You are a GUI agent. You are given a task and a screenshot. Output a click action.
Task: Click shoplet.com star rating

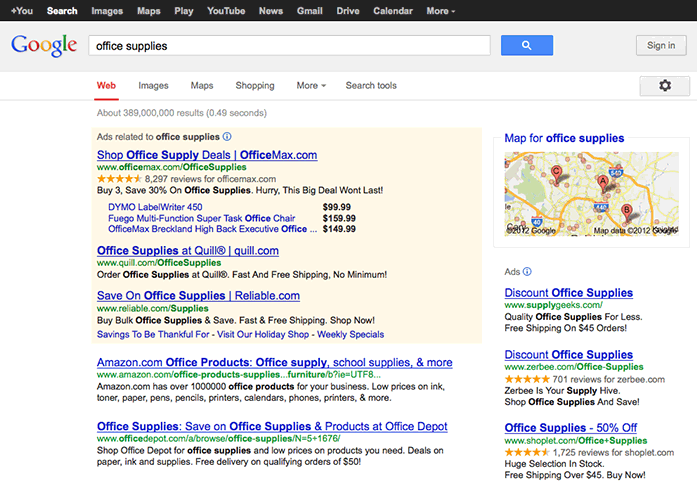tap(527, 452)
